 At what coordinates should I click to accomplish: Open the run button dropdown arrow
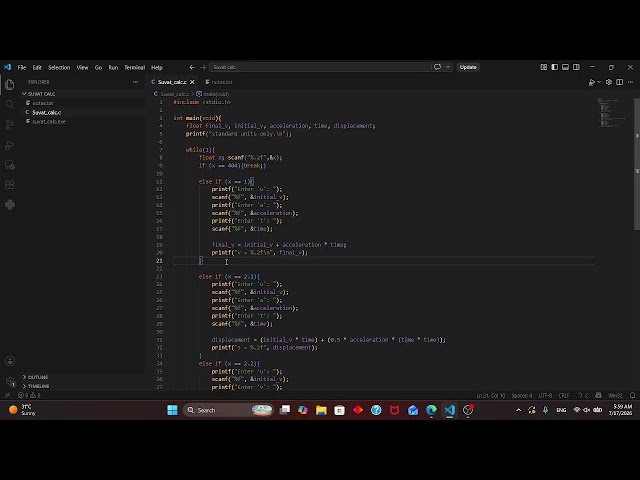599,82
